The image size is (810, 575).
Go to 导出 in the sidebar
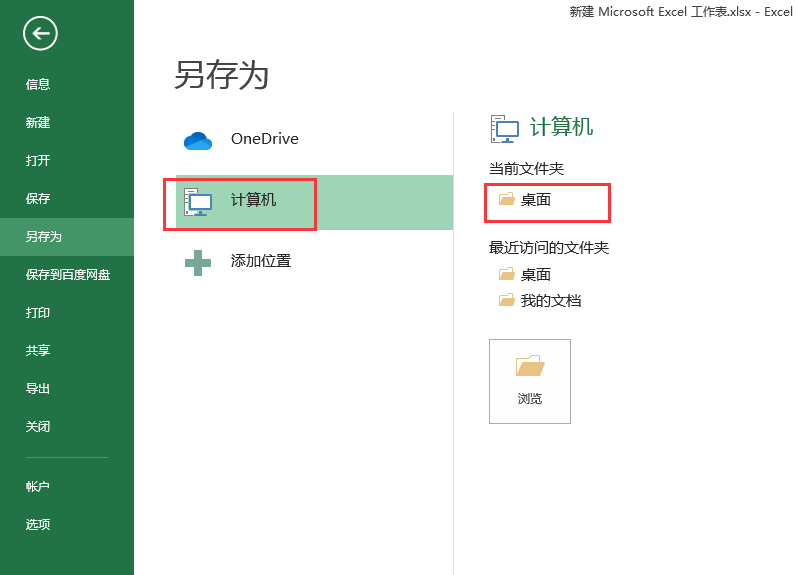click(67, 389)
